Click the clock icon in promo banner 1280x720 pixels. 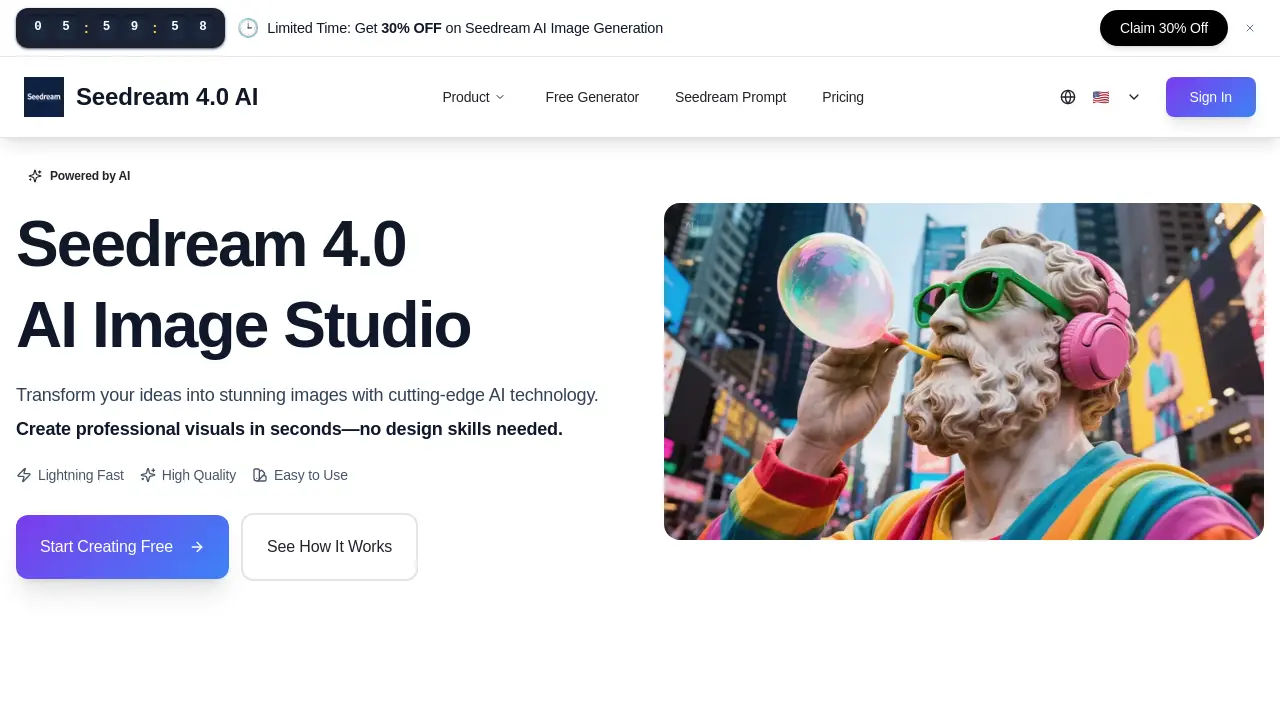click(248, 28)
